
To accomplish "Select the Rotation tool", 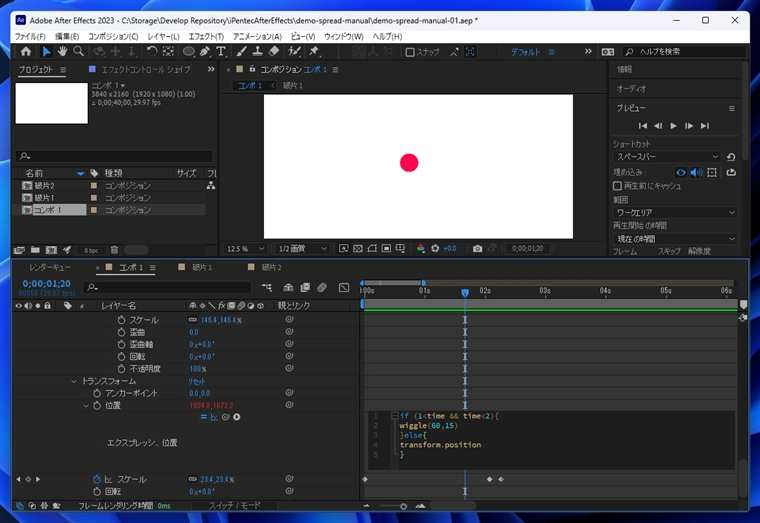I will click(152, 51).
